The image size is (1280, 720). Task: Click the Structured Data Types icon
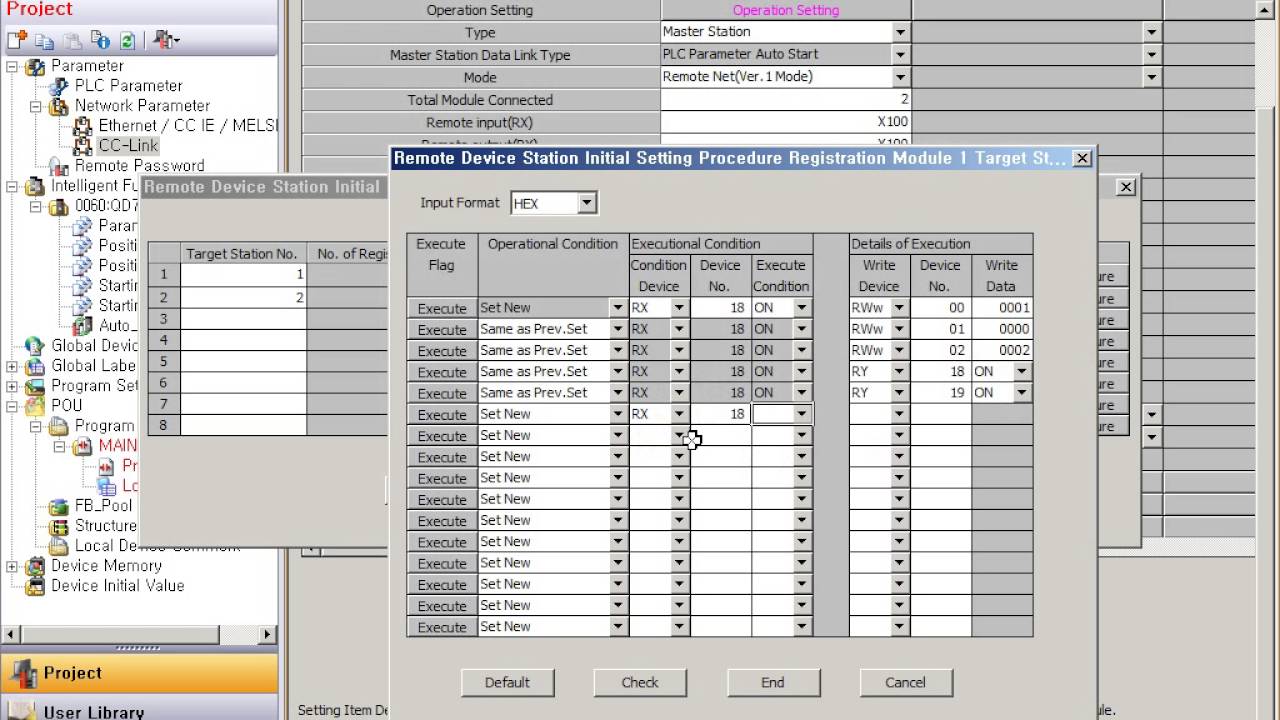[x=60, y=526]
